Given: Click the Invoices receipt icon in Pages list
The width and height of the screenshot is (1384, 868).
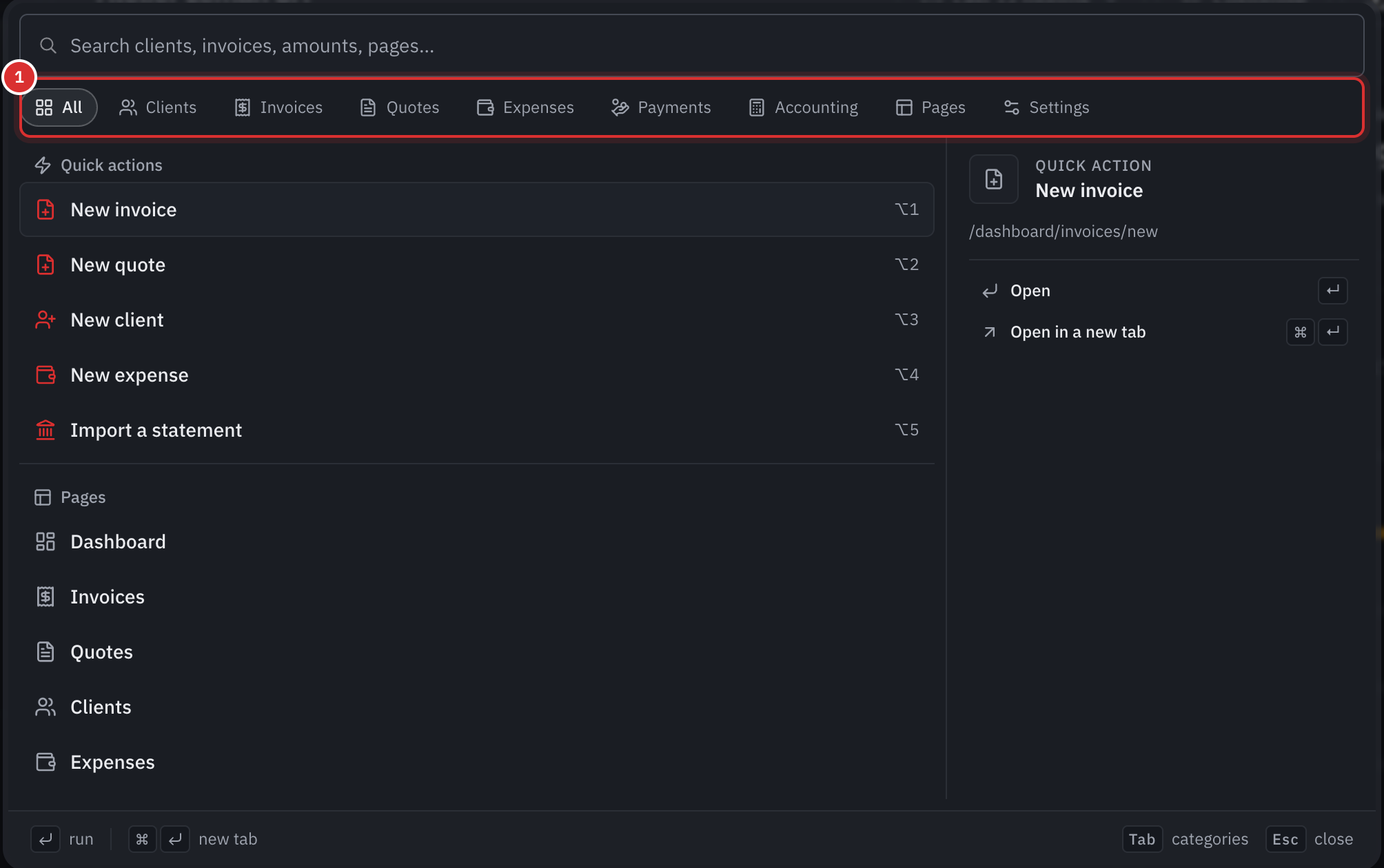Looking at the screenshot, I should (x=45, y=597).
